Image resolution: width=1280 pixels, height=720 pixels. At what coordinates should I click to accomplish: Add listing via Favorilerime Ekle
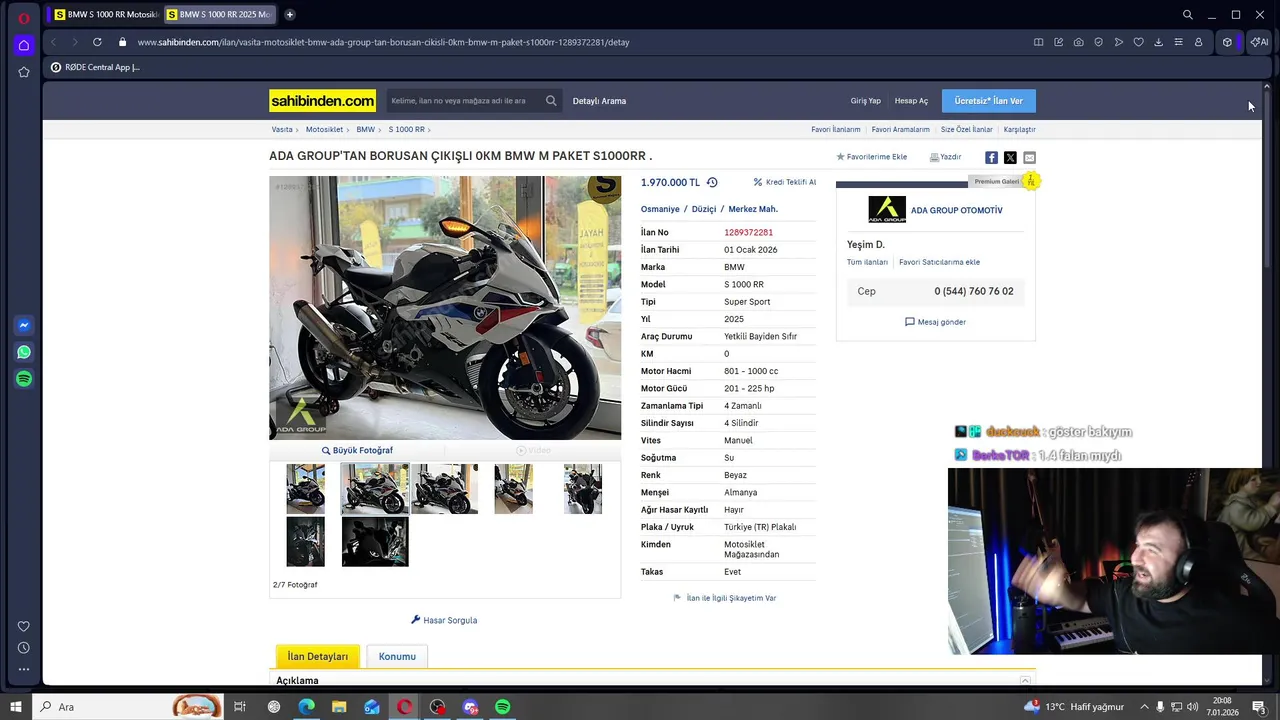click(x=872, y=157)
